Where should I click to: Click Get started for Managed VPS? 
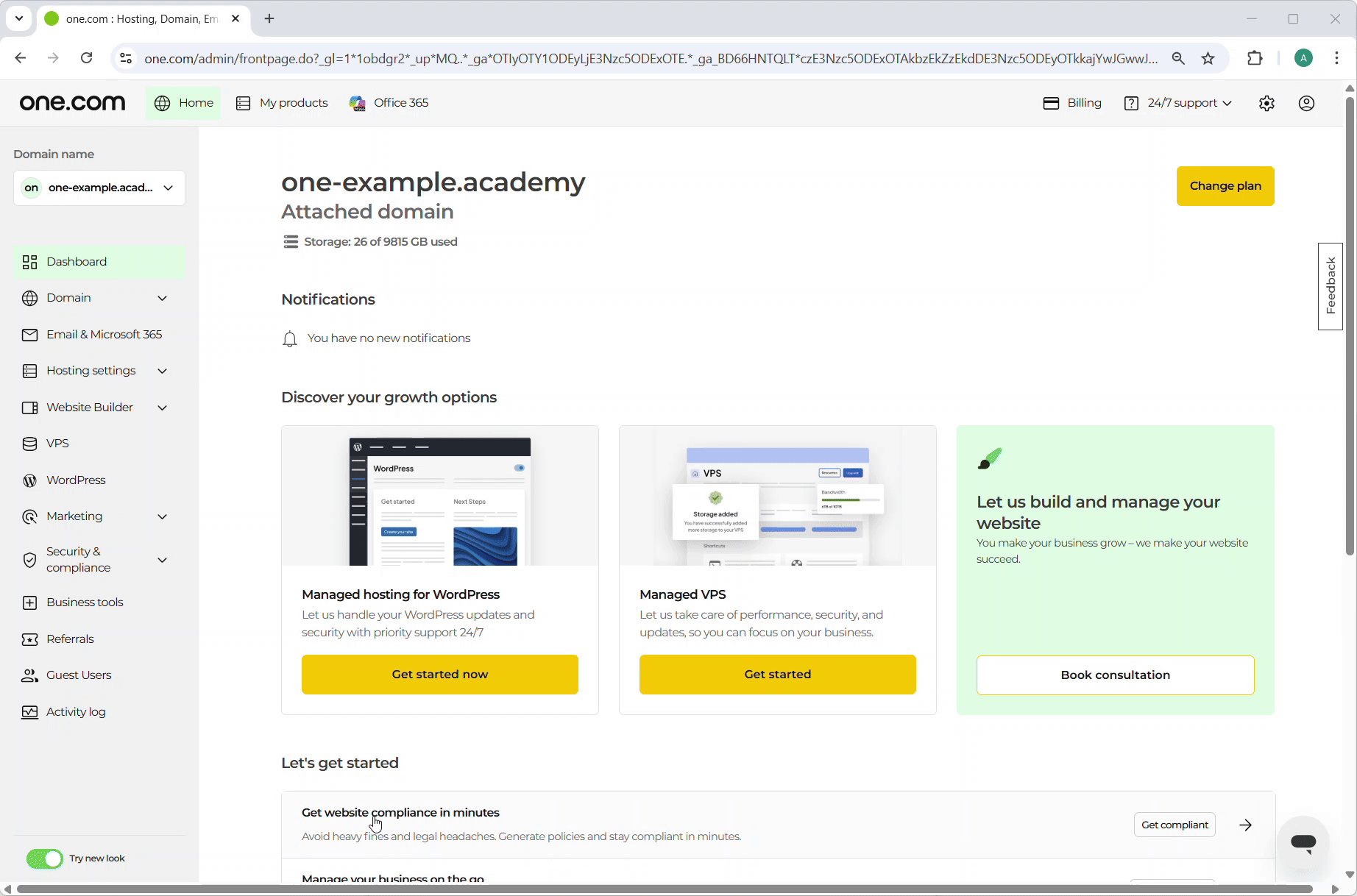pos(778,675)
